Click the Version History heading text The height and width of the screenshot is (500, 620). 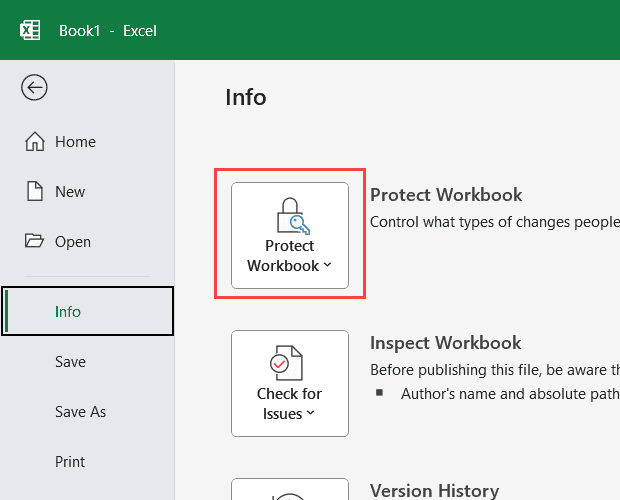tap(434, 490)
